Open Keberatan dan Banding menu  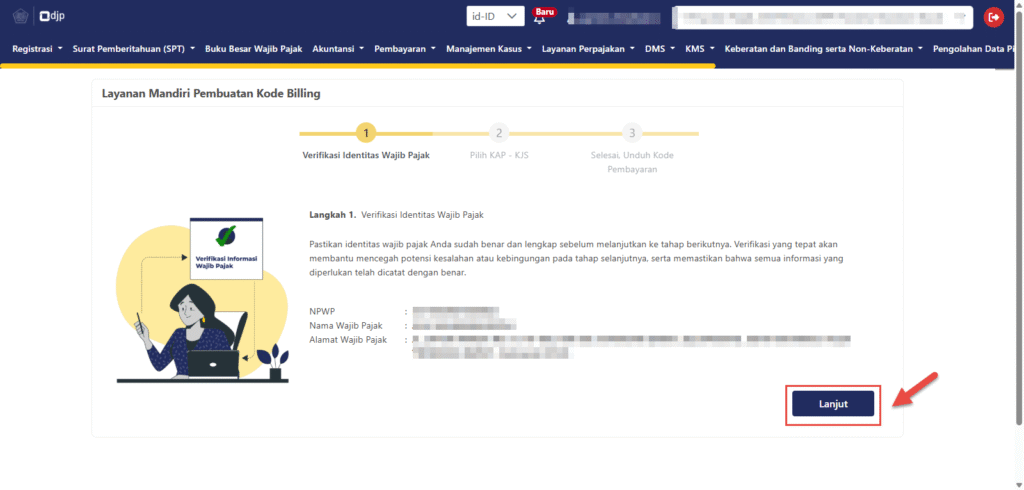pyautogui.click(x=822, y=48)
